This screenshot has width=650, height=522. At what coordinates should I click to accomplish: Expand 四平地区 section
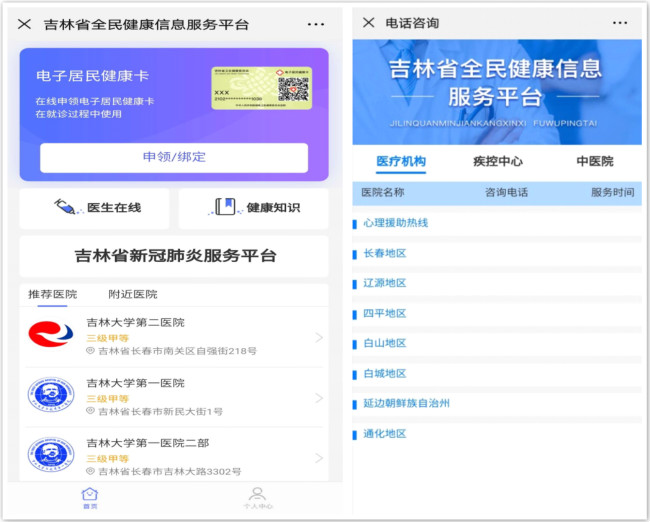[x=497, y=314]
